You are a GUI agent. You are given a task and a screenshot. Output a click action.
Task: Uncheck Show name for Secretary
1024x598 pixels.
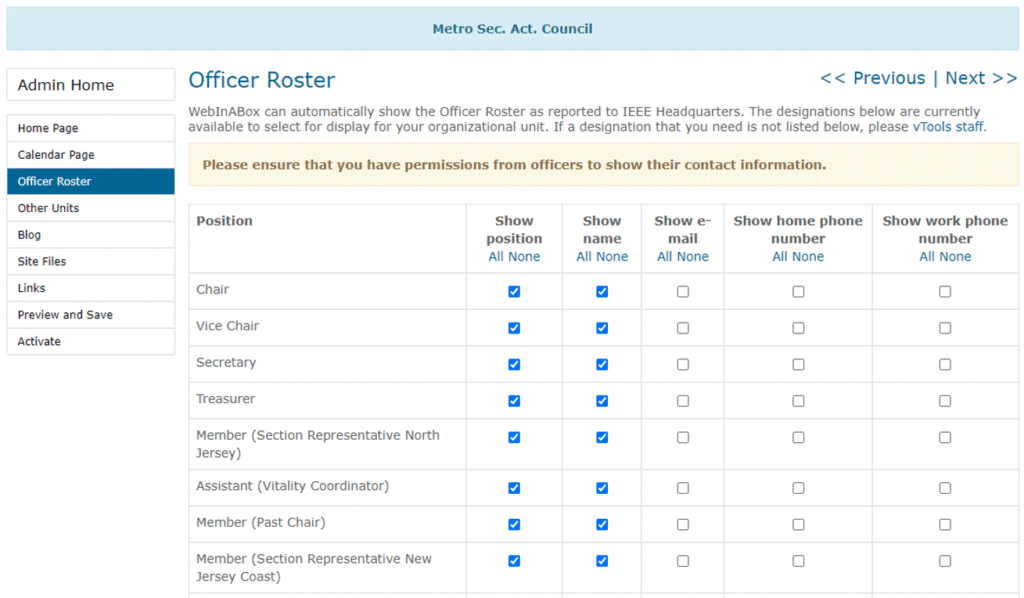coord(602,364)
